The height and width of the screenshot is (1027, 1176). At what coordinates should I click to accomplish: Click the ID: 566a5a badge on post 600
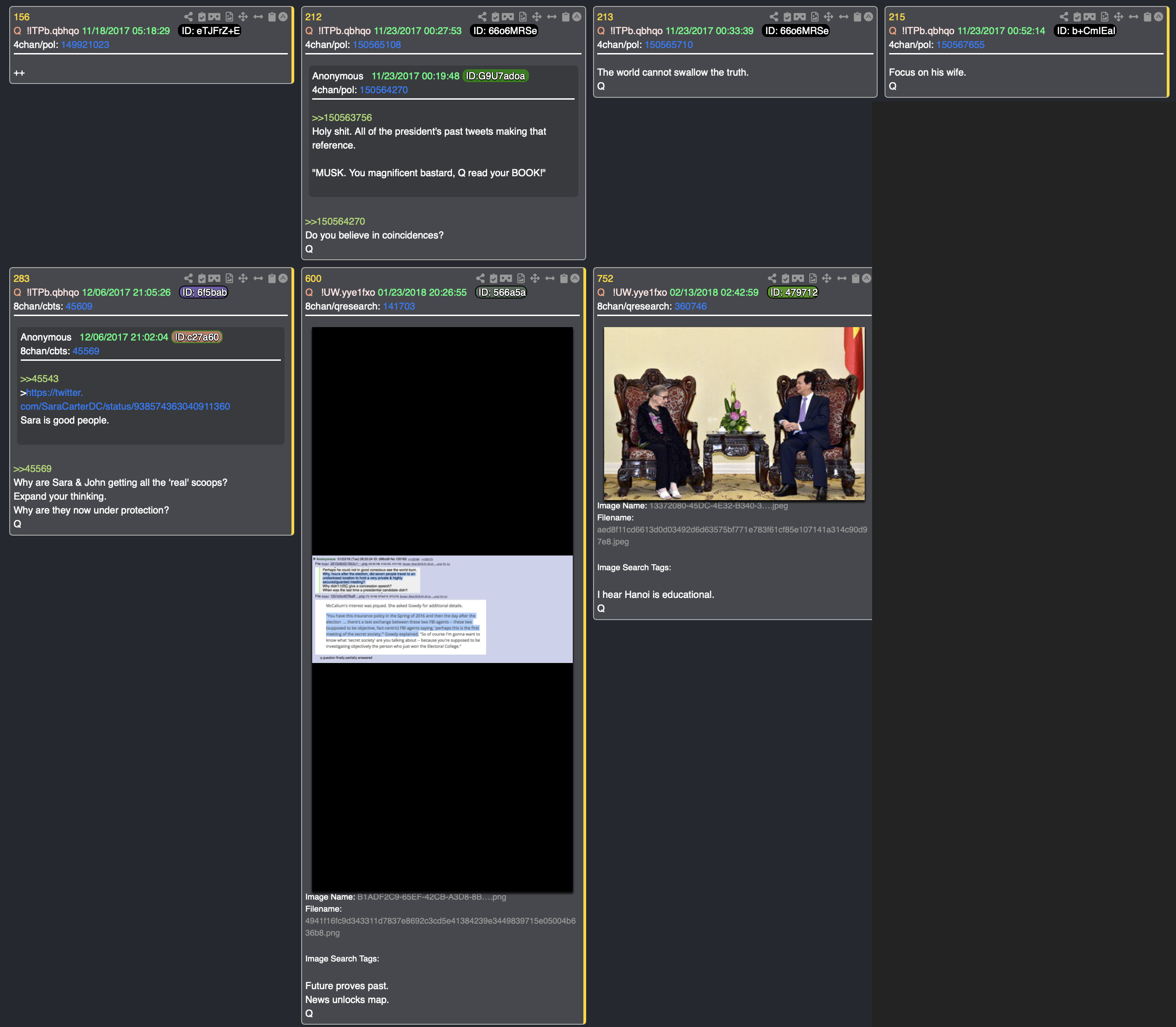(x=502, y=293)
